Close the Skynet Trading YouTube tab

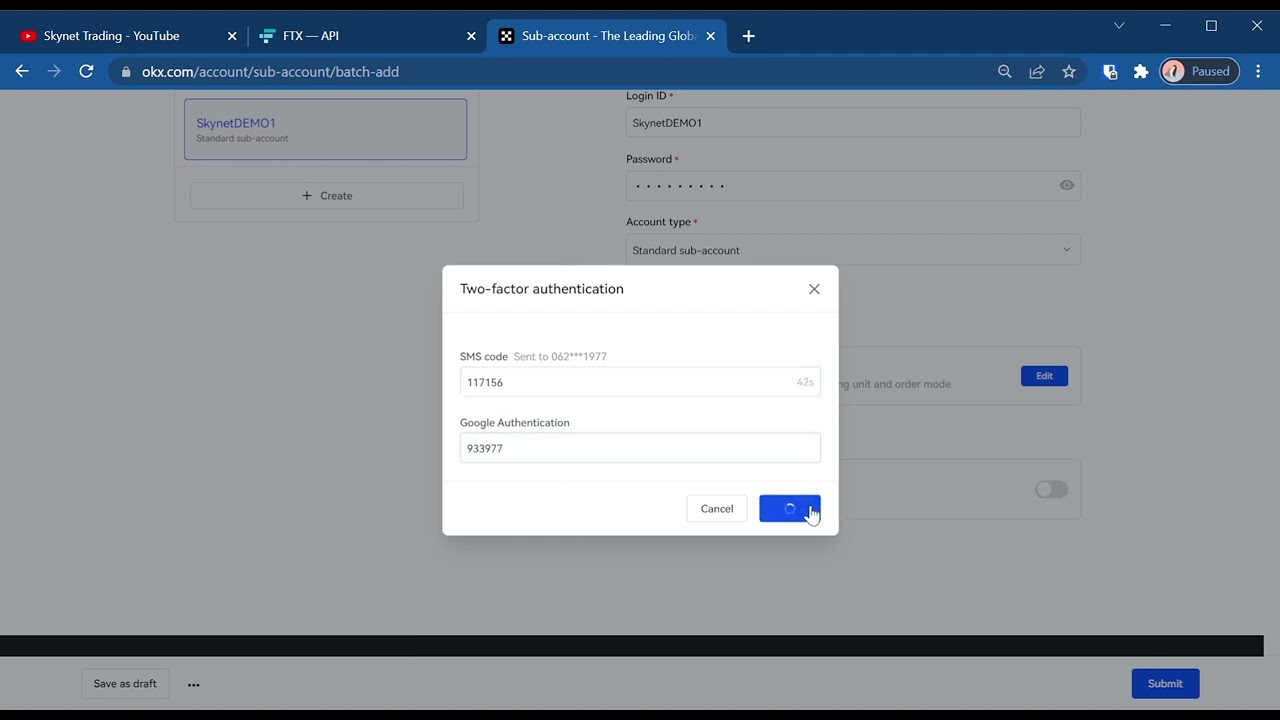[232, 36]
